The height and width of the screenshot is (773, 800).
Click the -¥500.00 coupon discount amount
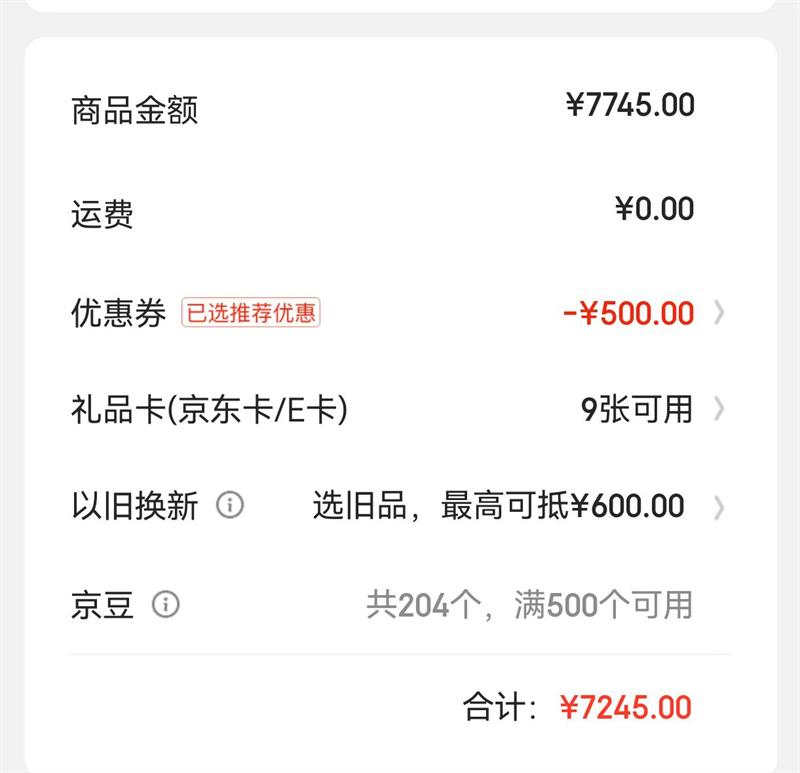[628, 313]
